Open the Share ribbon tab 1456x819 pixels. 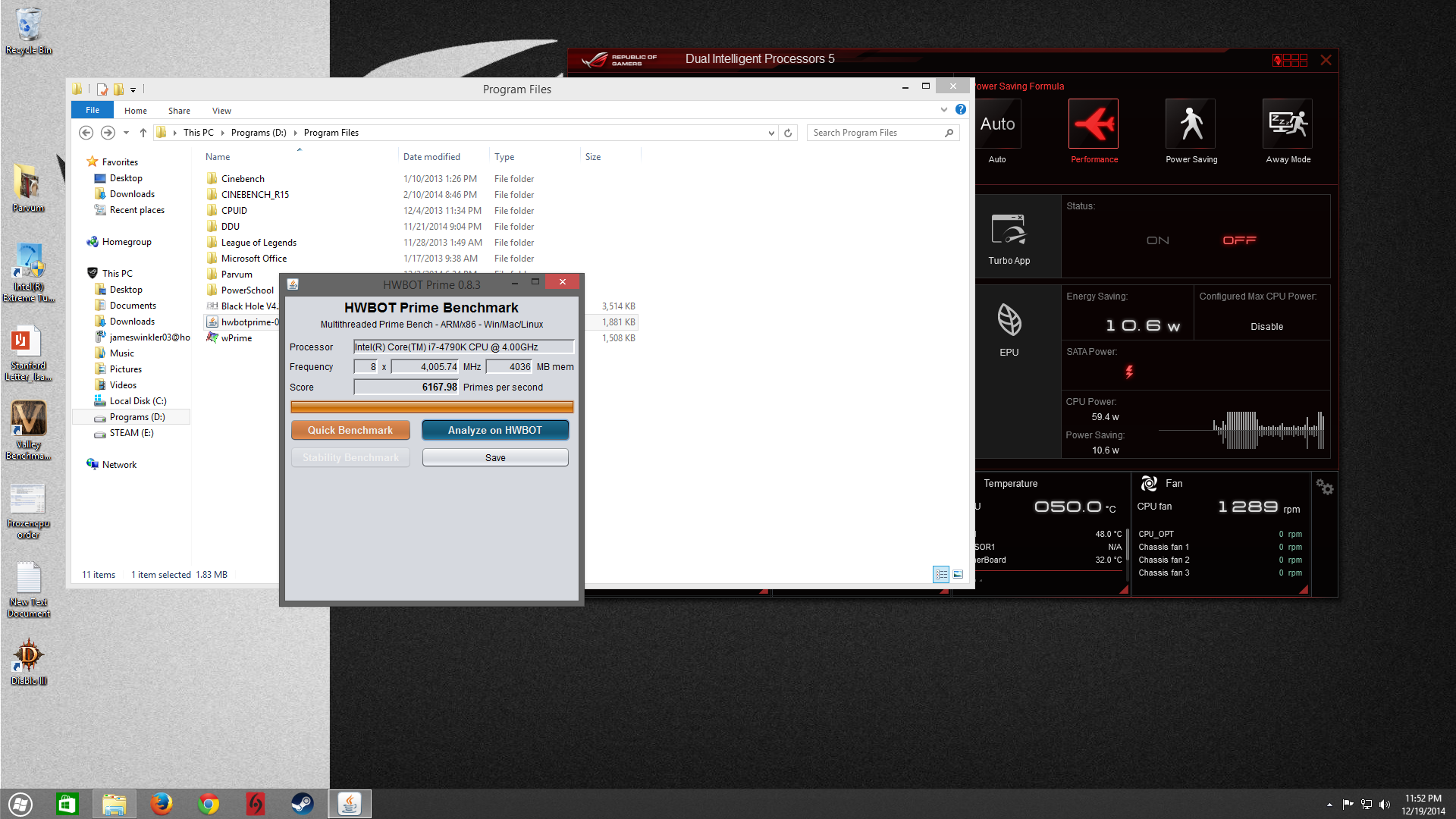click(x=179, y=111)
